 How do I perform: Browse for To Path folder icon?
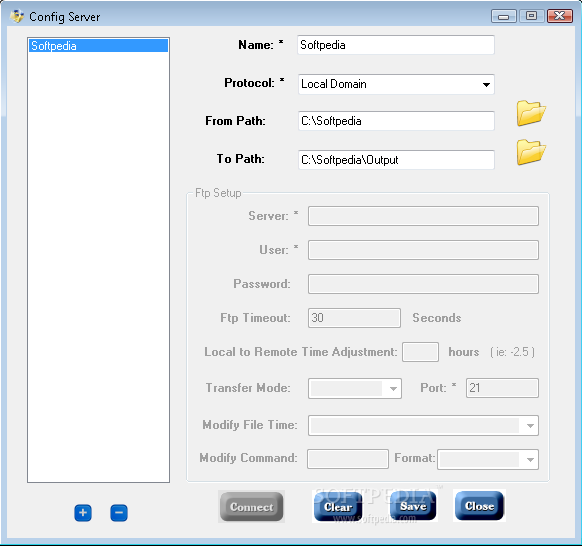(531, 152)
